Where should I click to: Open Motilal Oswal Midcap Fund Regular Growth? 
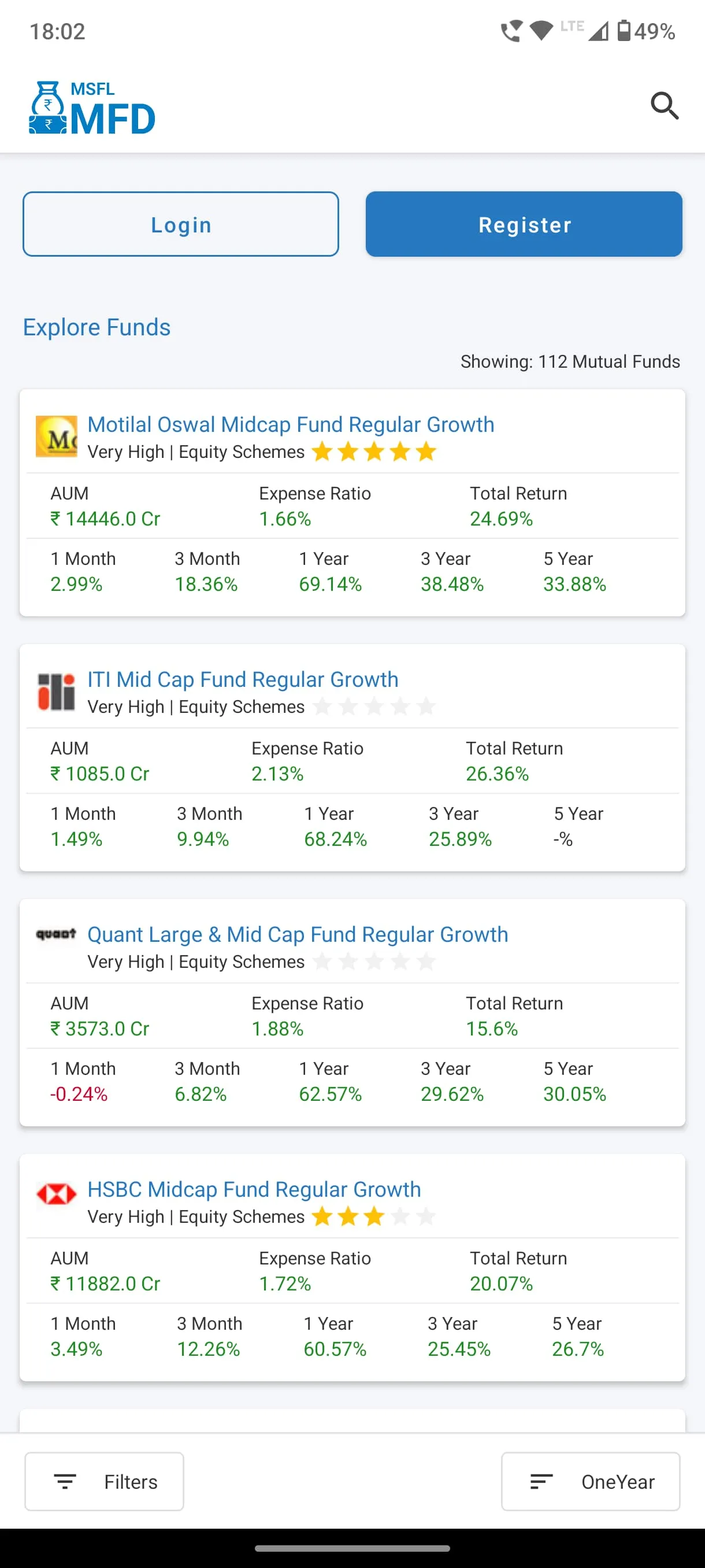click(x=291, y=424)
